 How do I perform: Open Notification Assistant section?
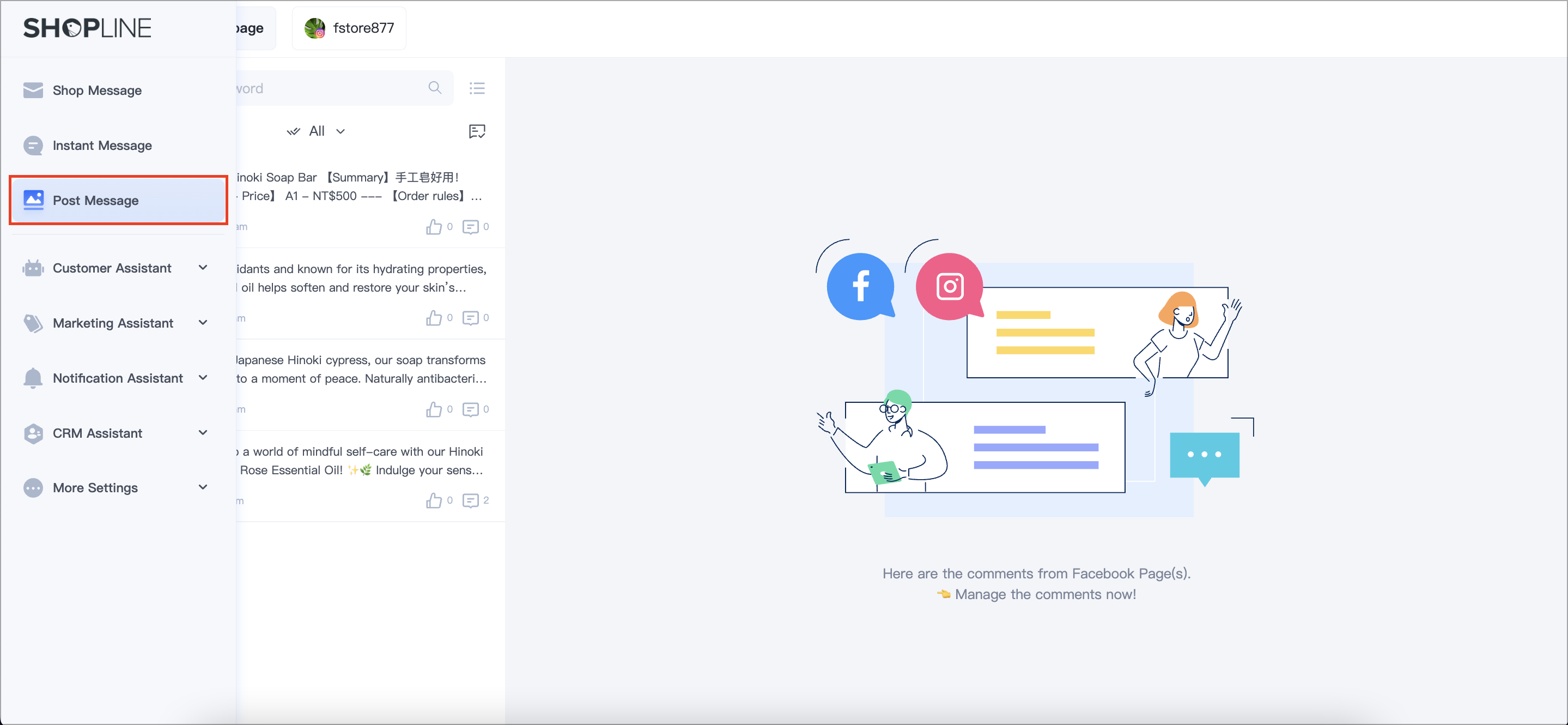(x=118, y=378)
